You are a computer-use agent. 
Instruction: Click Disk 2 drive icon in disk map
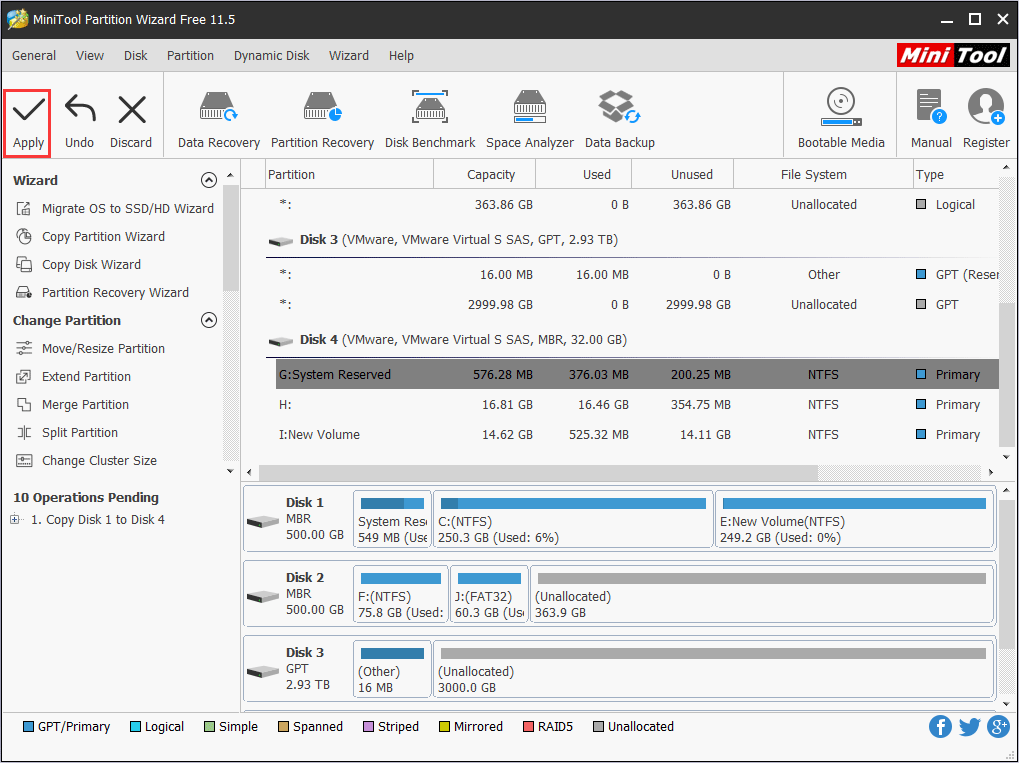click(263, 596)
